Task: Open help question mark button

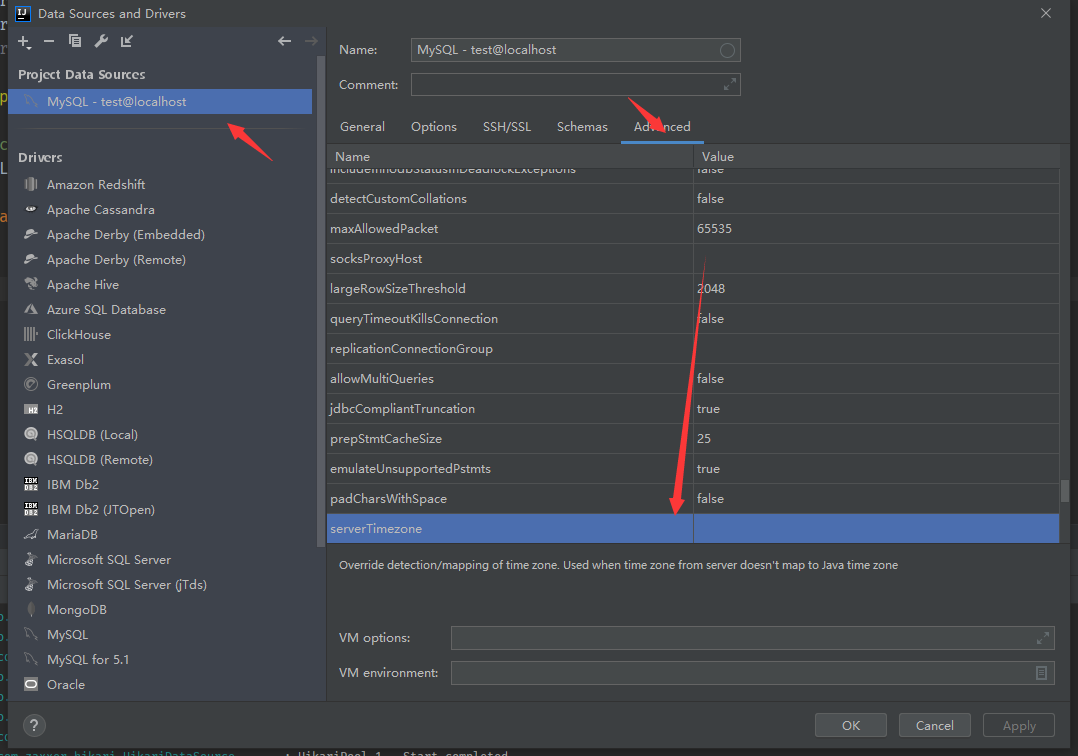Action: click(34, 725)
